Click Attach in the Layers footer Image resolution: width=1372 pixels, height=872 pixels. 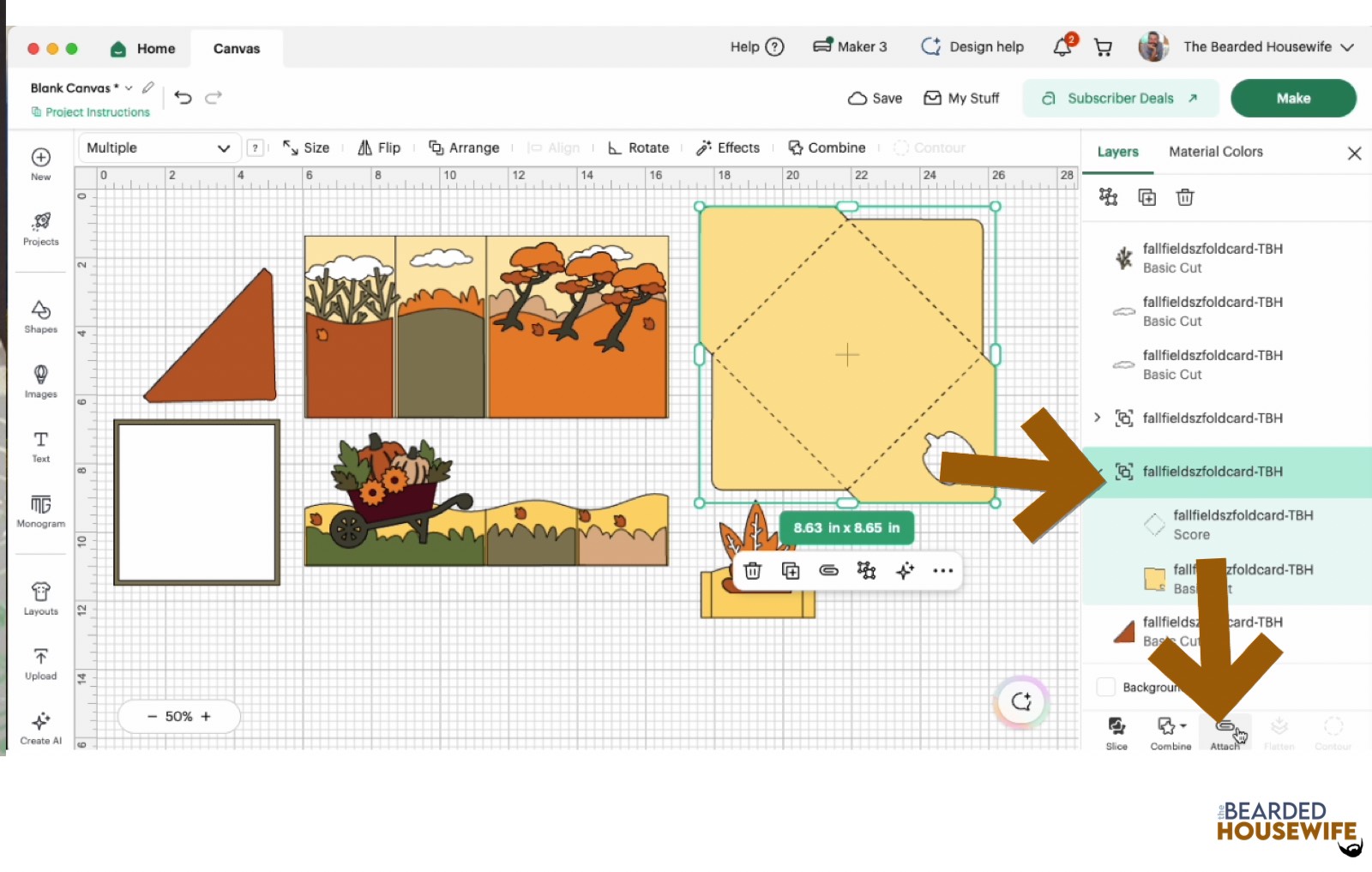[1225, 733]
